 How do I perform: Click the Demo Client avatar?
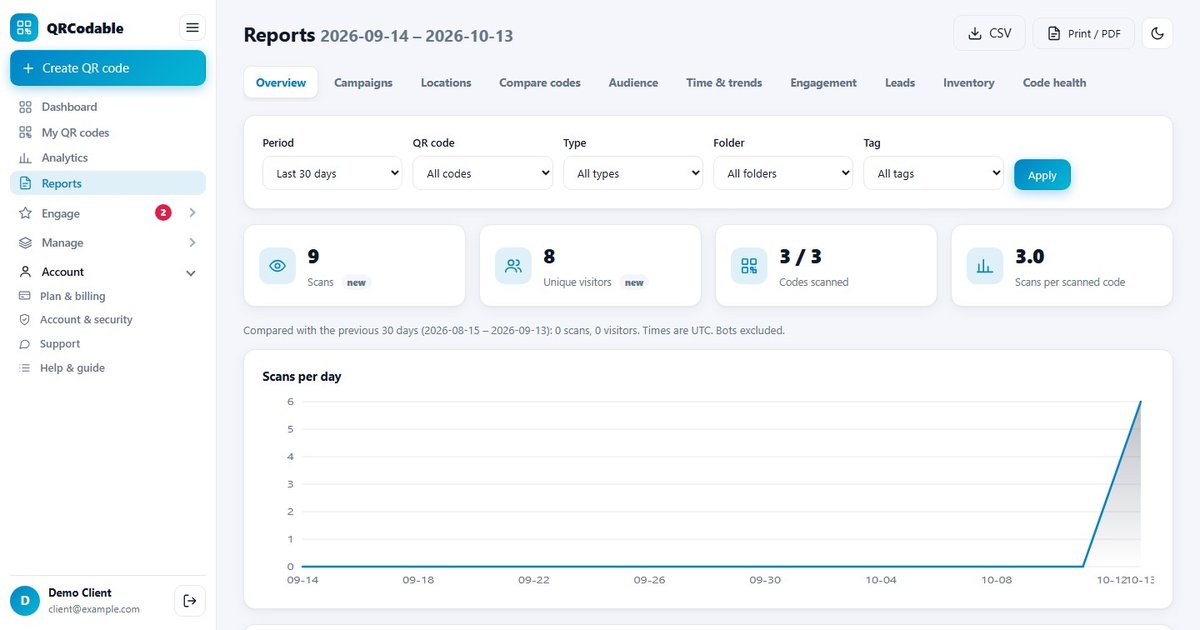pyautogui.click(x=24, y=600)
